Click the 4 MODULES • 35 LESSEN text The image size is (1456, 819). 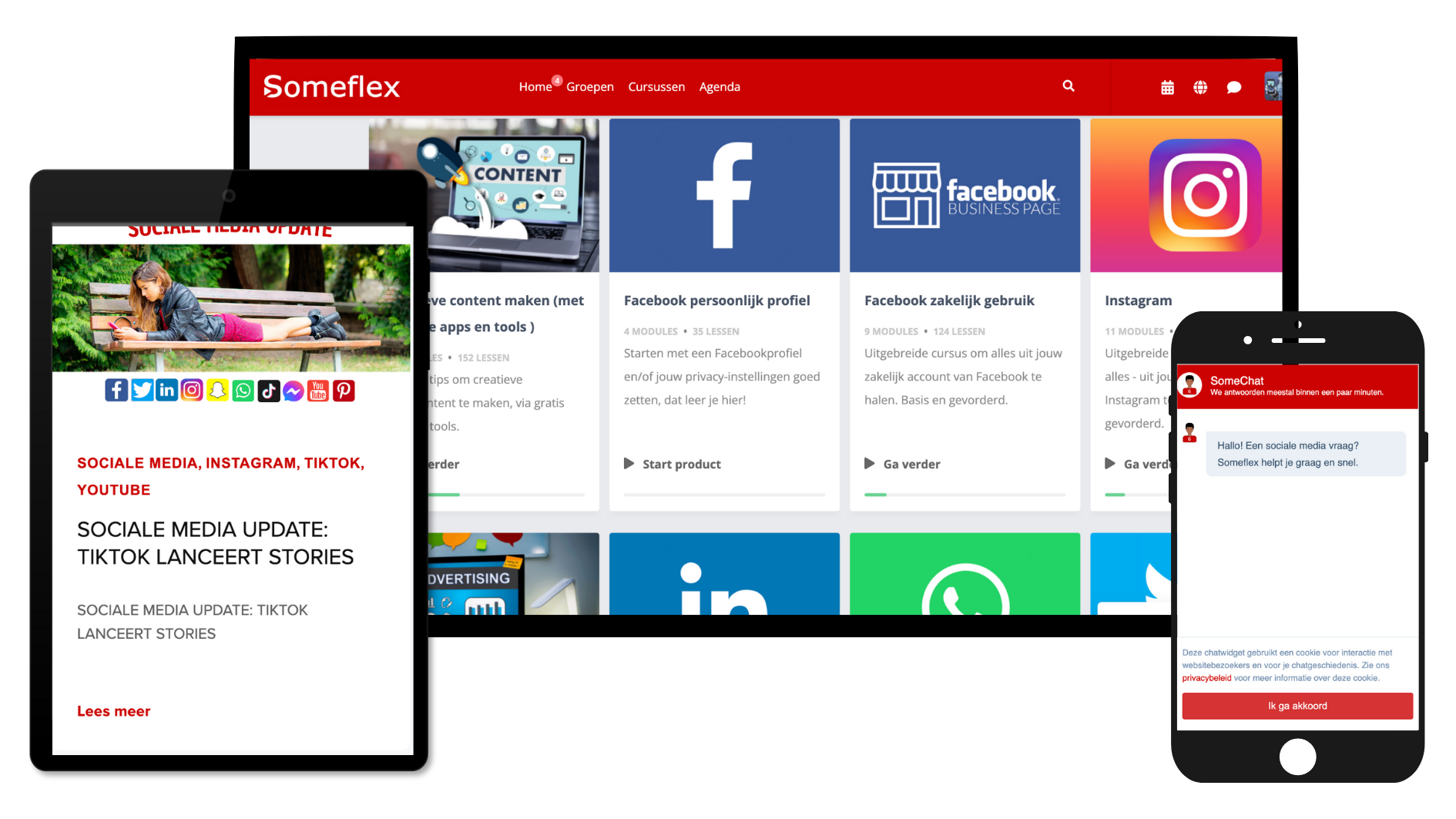681,331
